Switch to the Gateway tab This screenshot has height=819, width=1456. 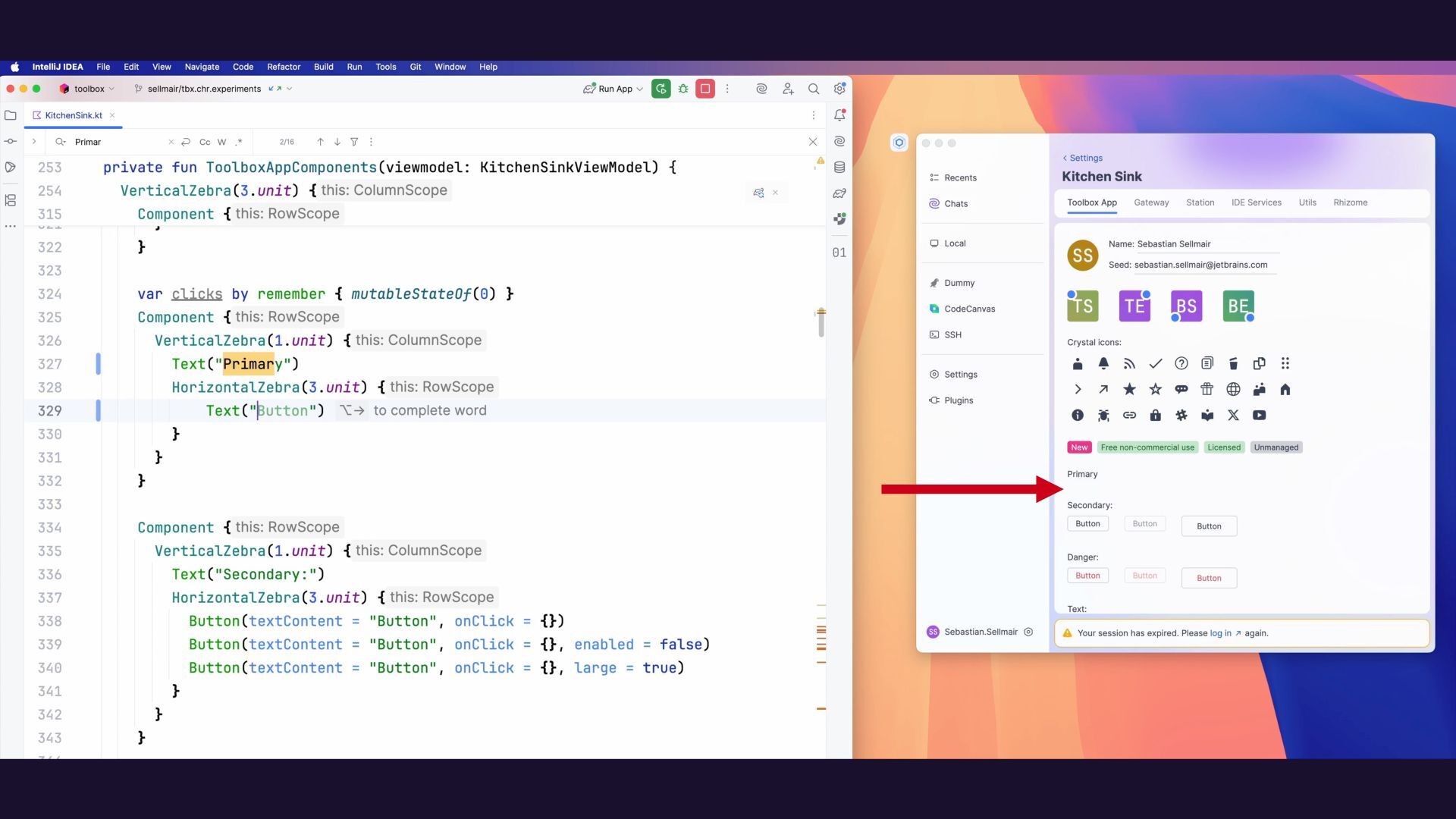click(1151, 202)
